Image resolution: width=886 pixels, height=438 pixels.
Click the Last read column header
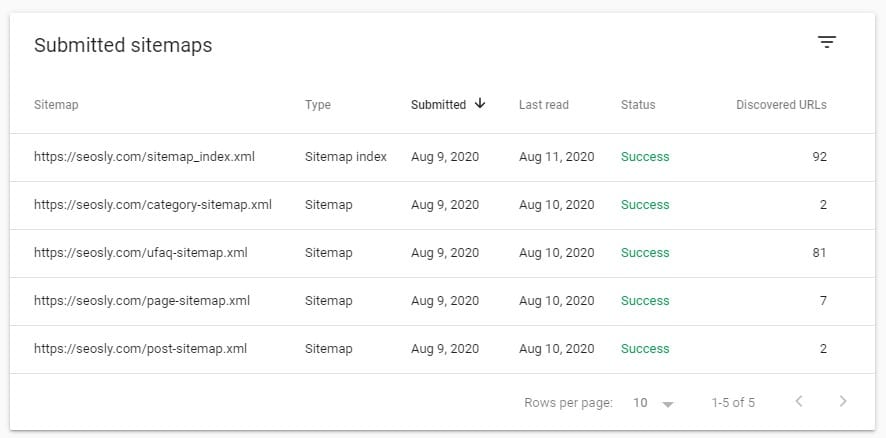click(x=544, y=105)
